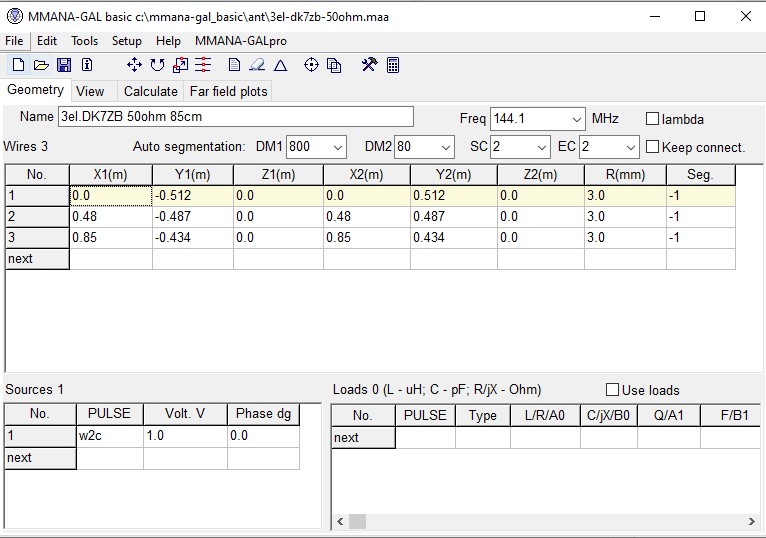Click the triangle icon in toolbar
766x538 pixels.
[281, 65]
